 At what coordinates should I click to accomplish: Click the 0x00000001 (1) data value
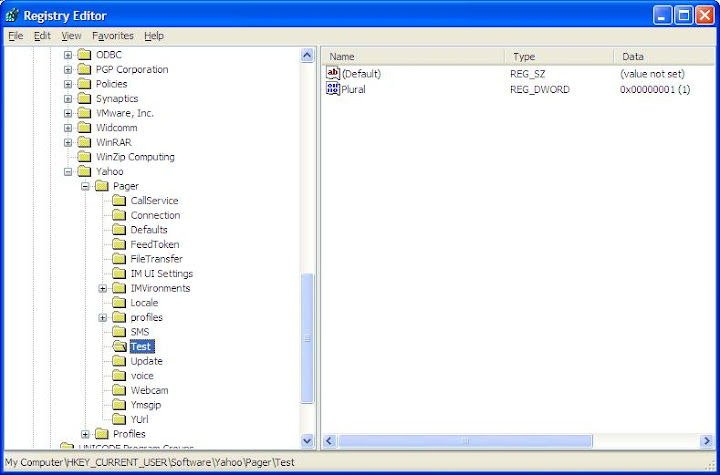pos(655,89)
